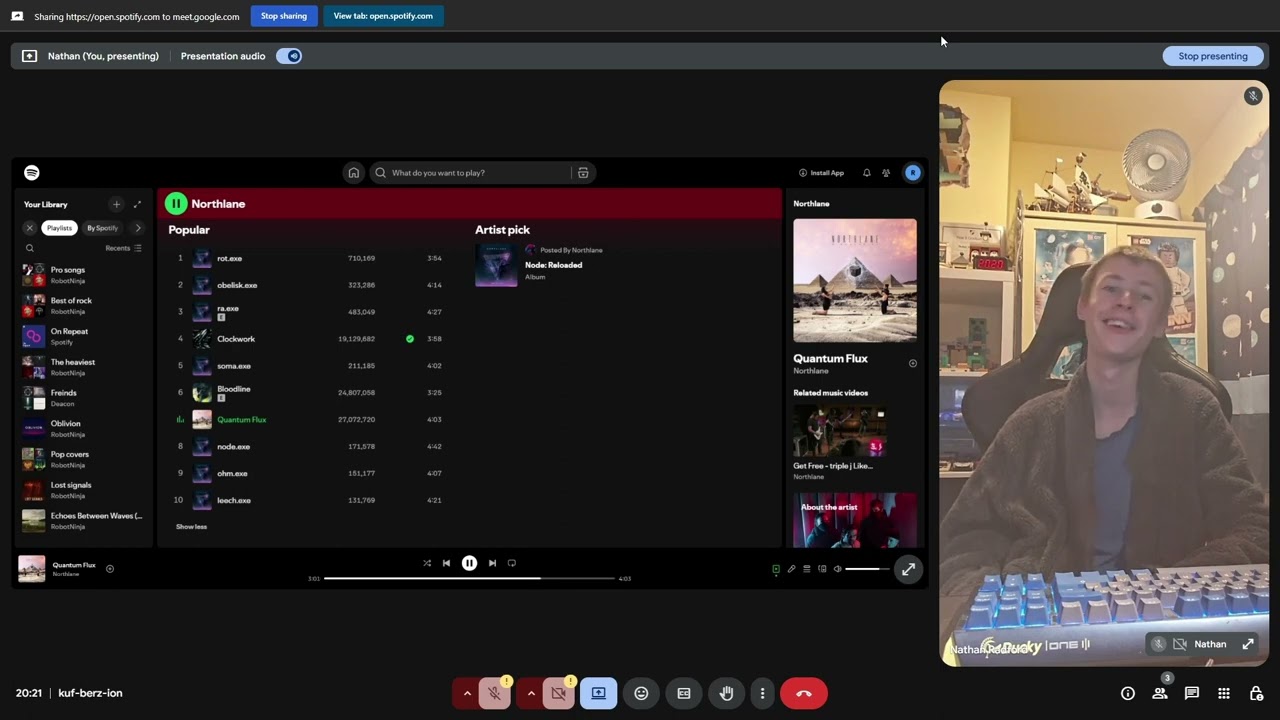This screenshot has height=720, width=1280.
Task: Expand Nathan's video tile
Action: coord(1248,644)
